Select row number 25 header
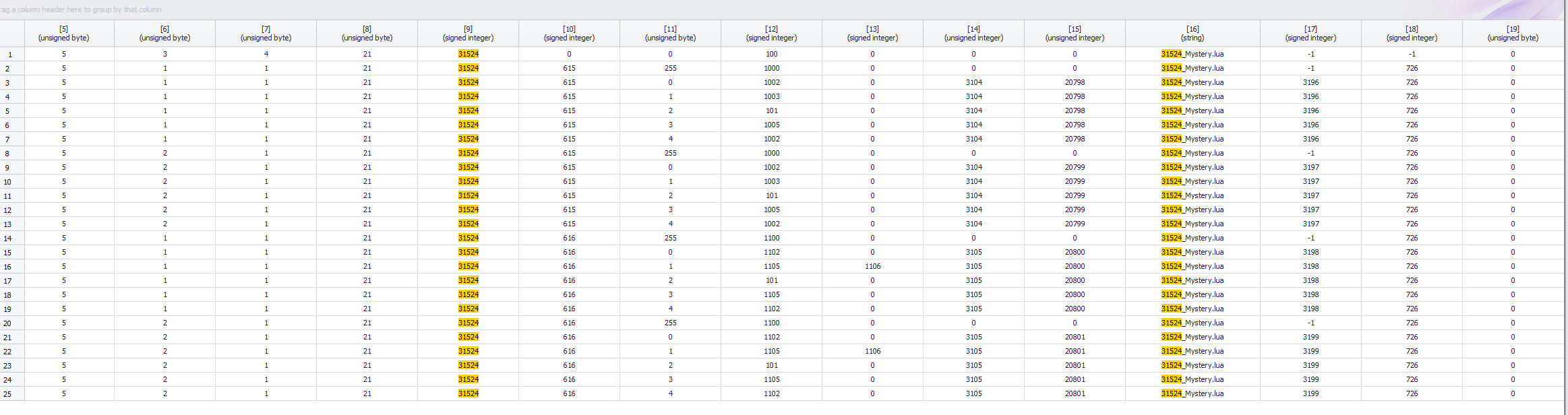Viewport: 1568px width, 415px height. pos(12,393)
